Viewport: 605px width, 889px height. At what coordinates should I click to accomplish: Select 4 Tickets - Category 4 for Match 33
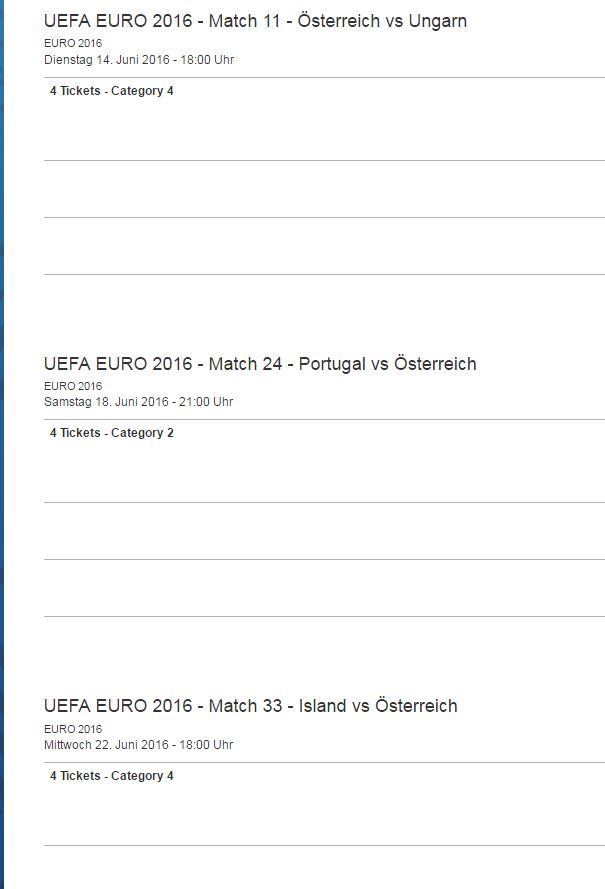tap(112, 776)
